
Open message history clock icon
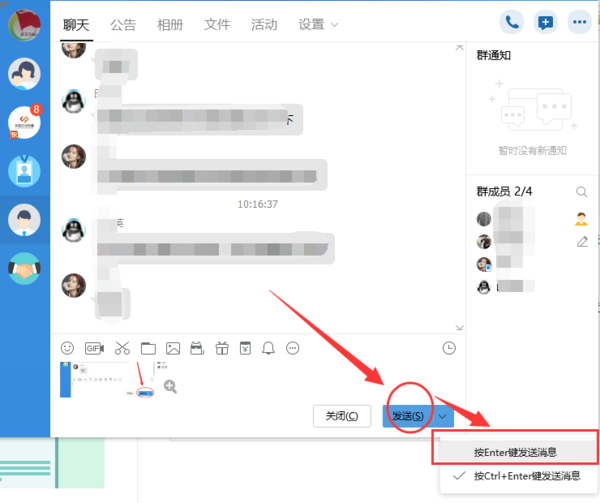449,348
